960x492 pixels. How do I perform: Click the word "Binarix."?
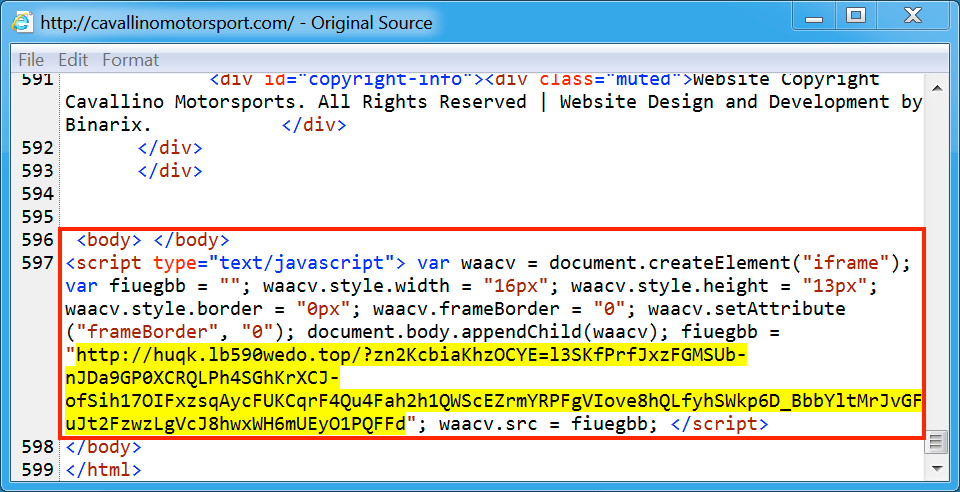point(108,125)
